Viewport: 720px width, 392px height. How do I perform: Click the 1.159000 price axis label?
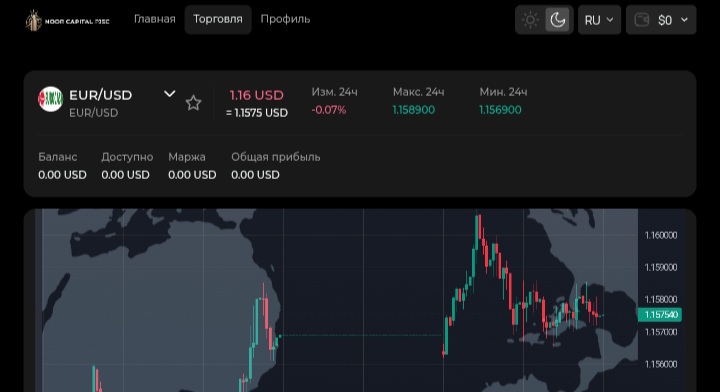click(661, 268)
